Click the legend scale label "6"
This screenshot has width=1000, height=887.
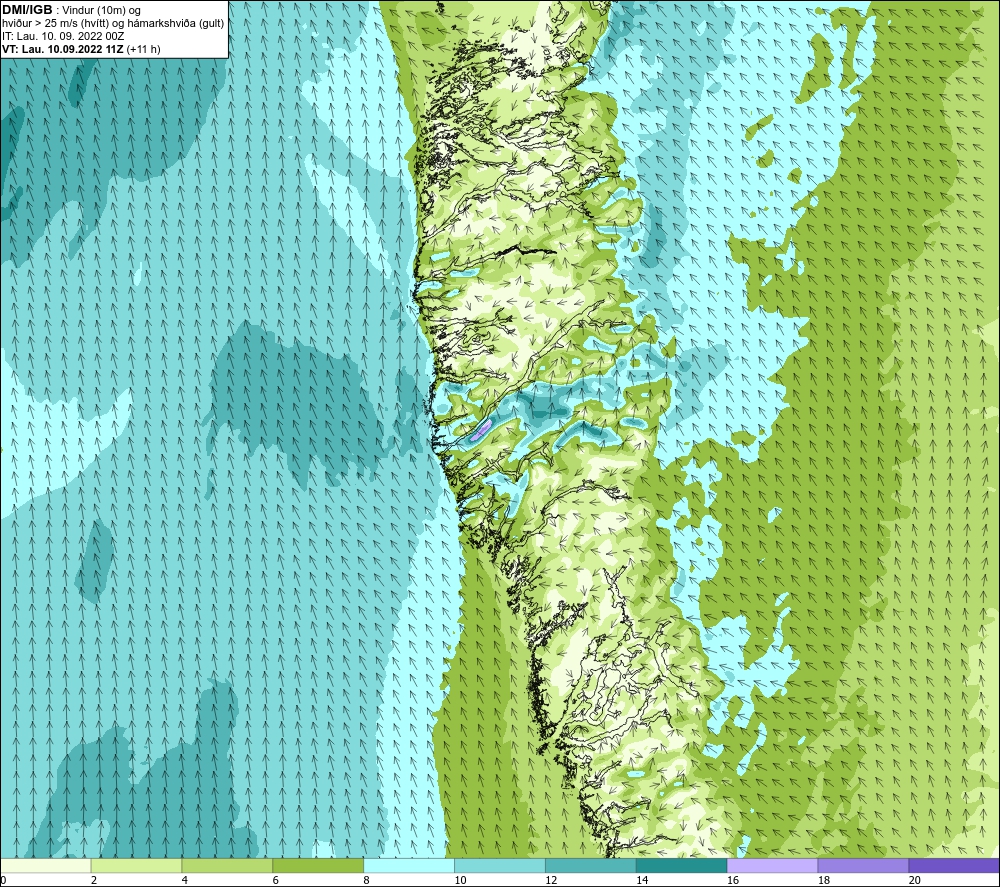point(276,880)
